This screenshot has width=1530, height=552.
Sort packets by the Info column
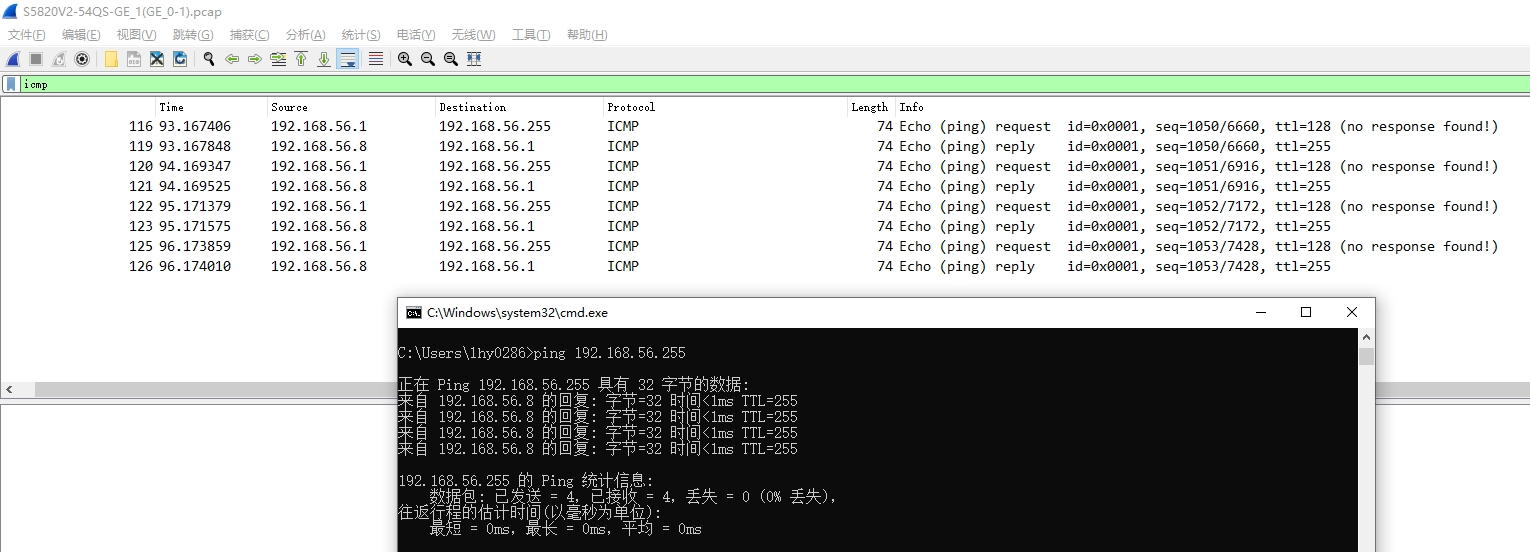(1212, 107)
